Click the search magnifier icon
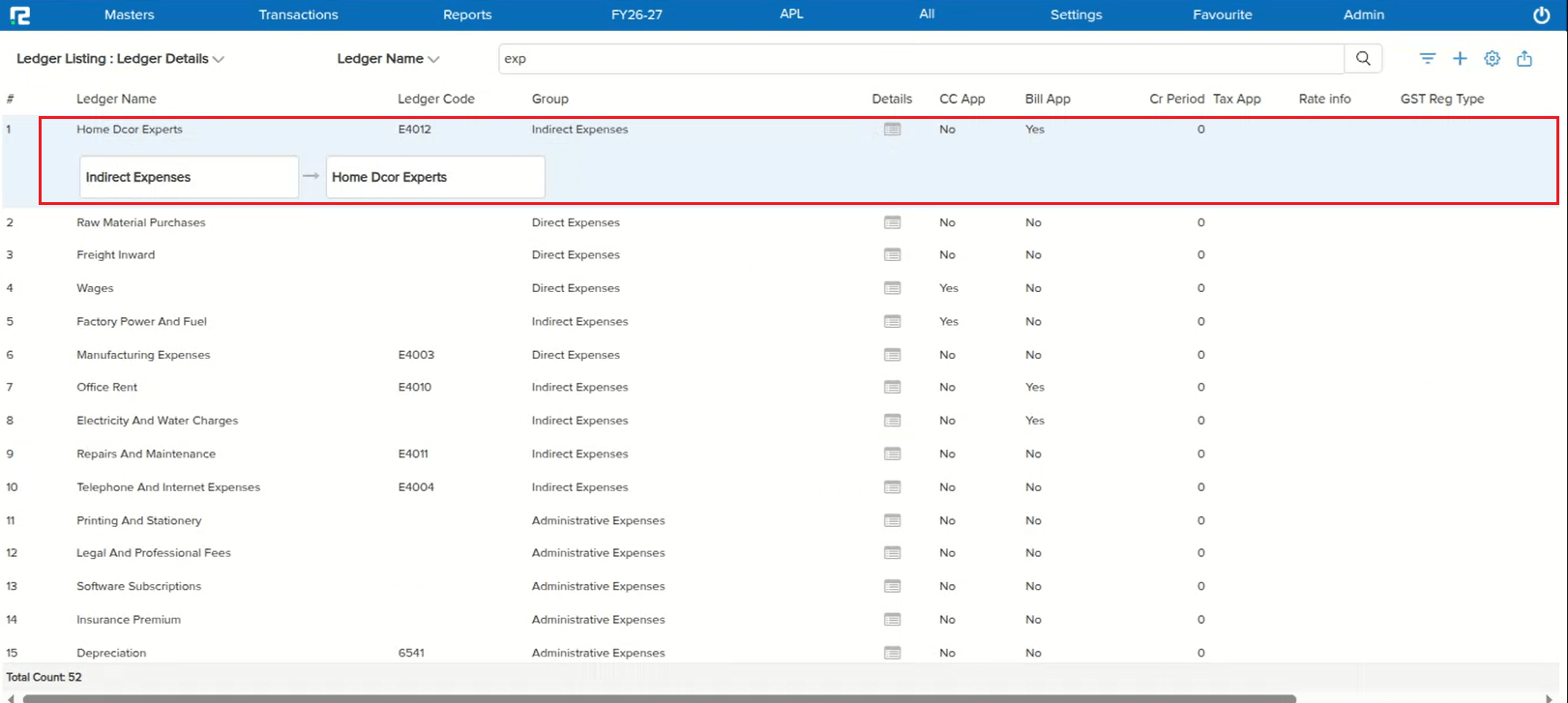This screenshot has width=1568, height=703. click(x=1363, y=58)
